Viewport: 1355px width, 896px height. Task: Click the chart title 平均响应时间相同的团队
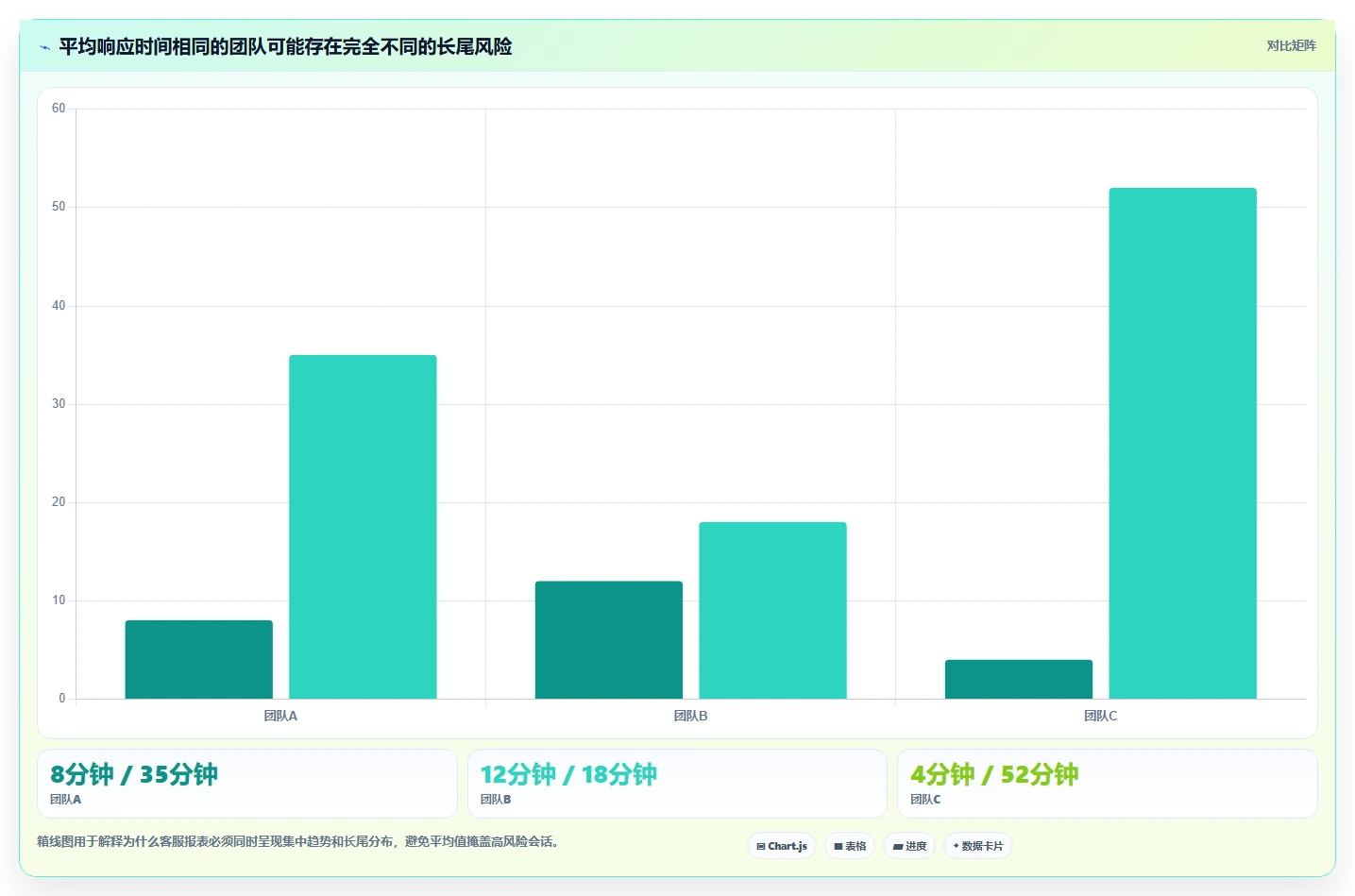point(285,46)
